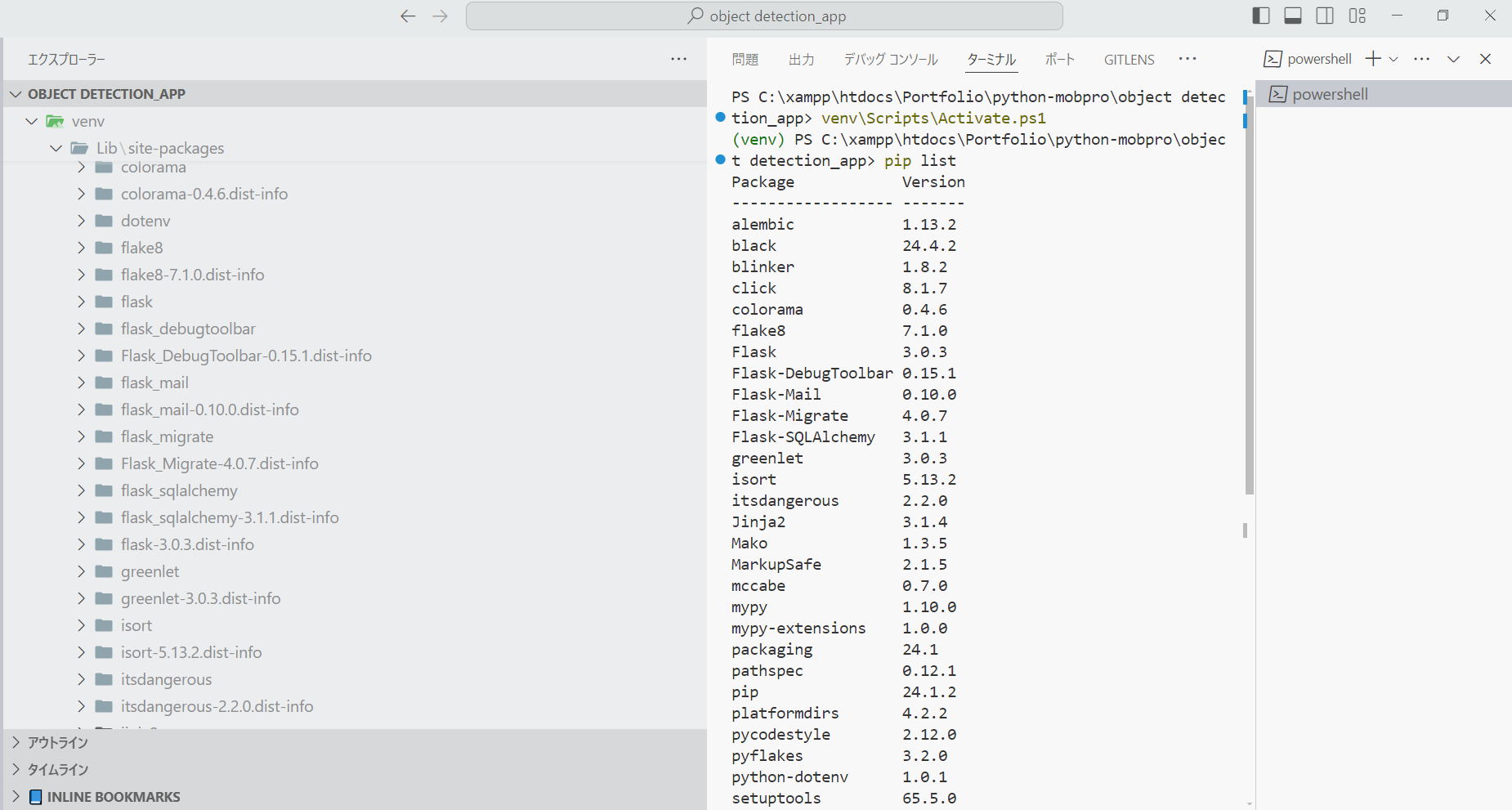This screenshot has width=1512, height=810.
Task: Click the greenlet folder icon
Action: coord(104,571)
